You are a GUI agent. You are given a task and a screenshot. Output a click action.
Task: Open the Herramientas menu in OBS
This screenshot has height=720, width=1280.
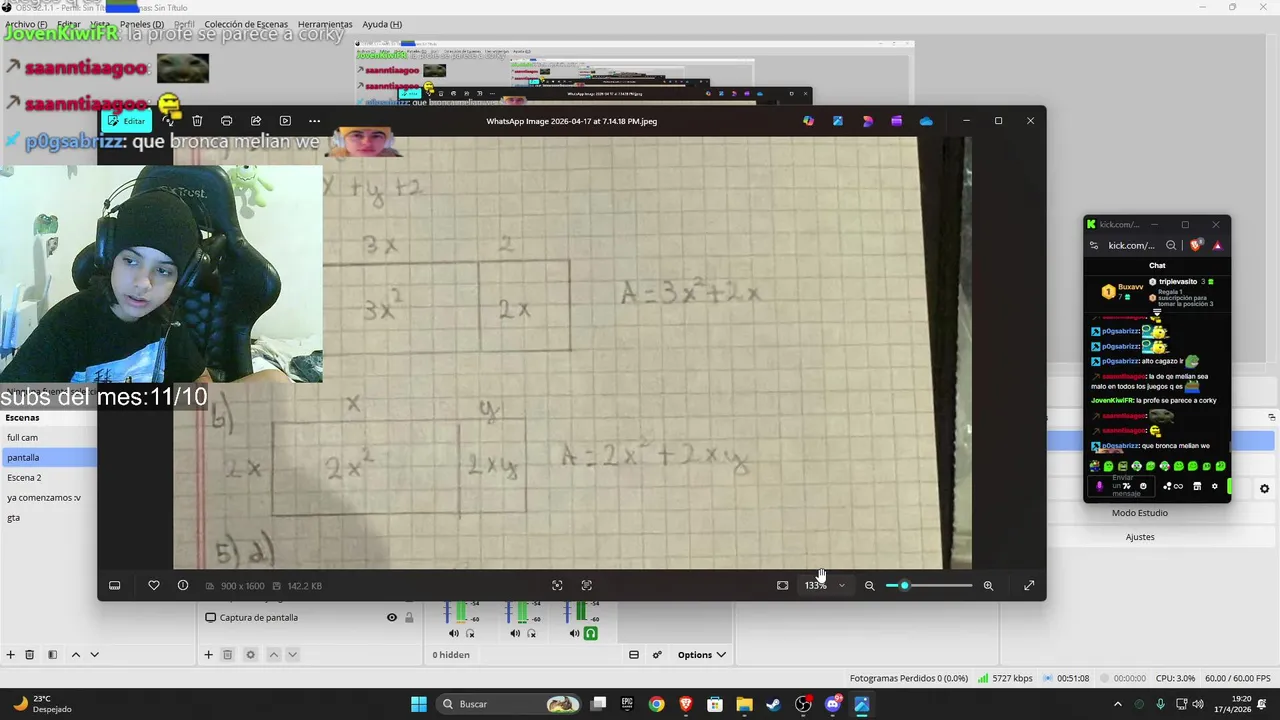click(325, 24)
